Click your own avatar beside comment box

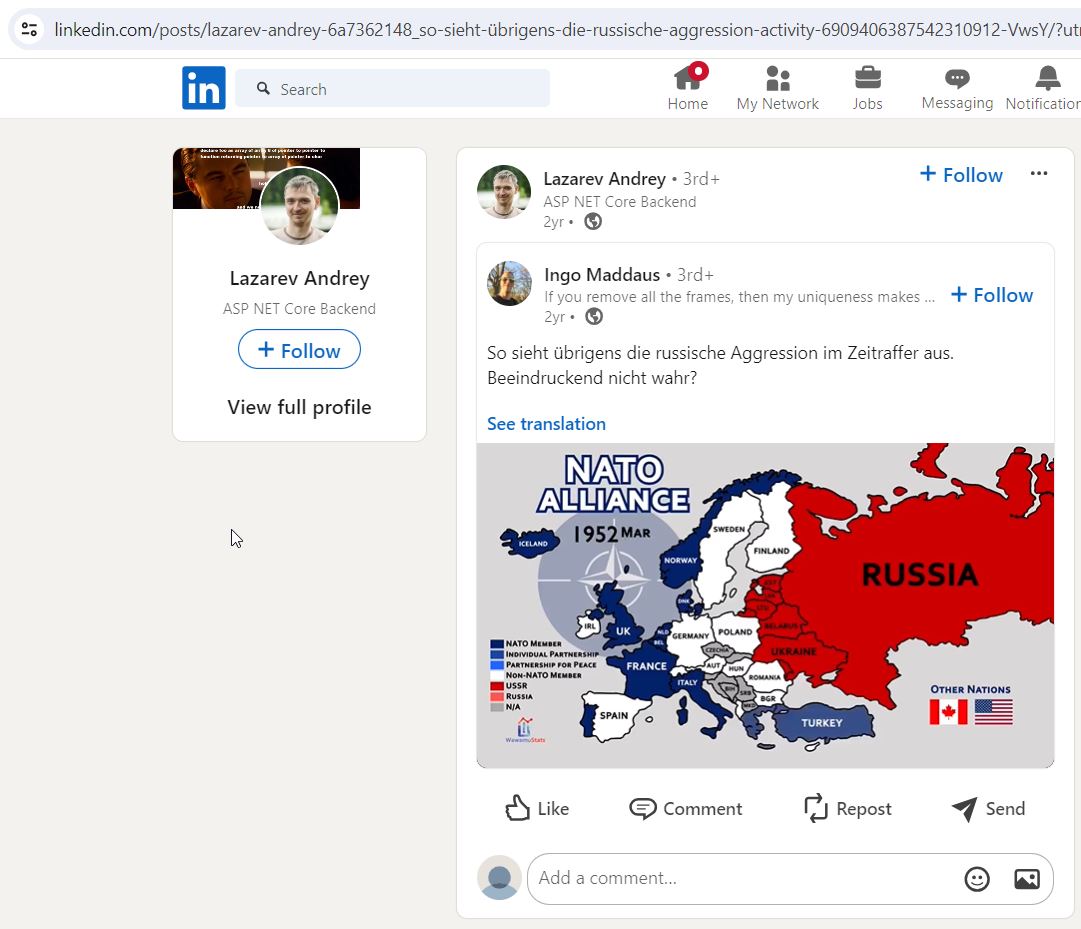coord(499,877)
